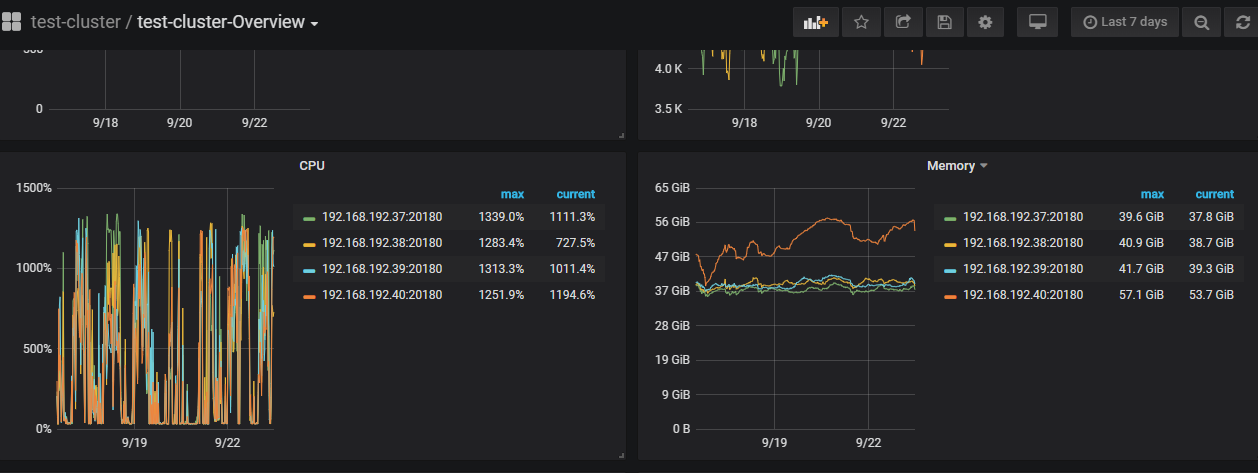
Task: Open the test-cluster-Overview dashboard dropdown
Action: pyautogui.click(x=228, y=22)
